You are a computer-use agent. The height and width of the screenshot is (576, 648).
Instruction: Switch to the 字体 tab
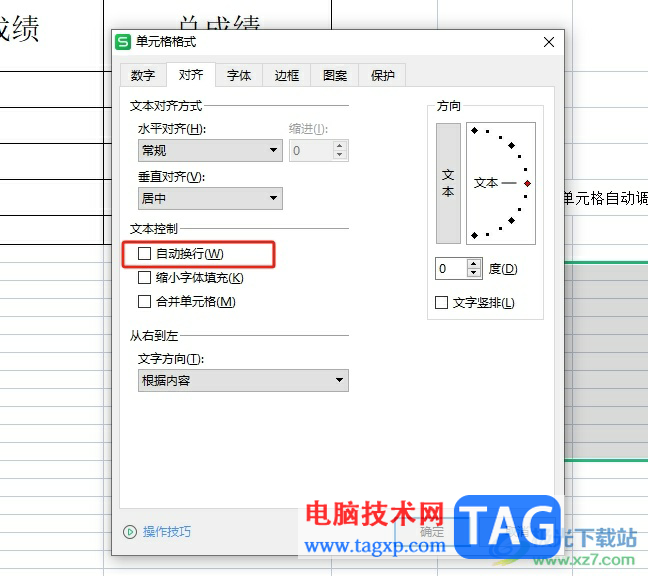click(239, 75)
